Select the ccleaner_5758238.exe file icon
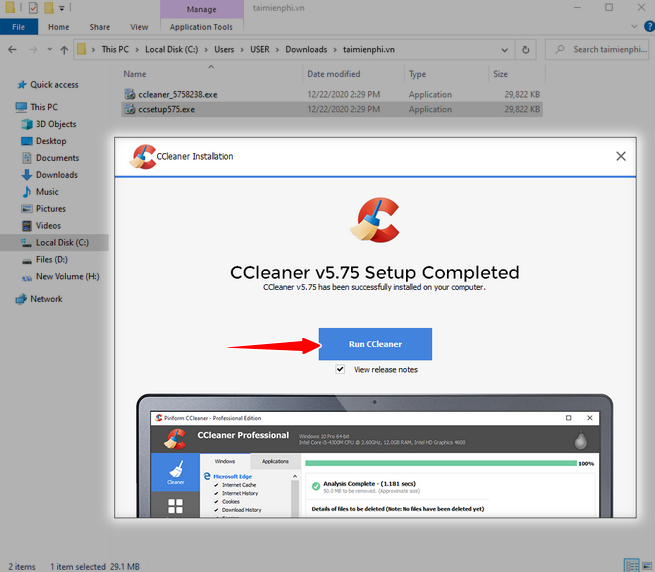Screen dimensions: 655x572 tap(129, 93)
